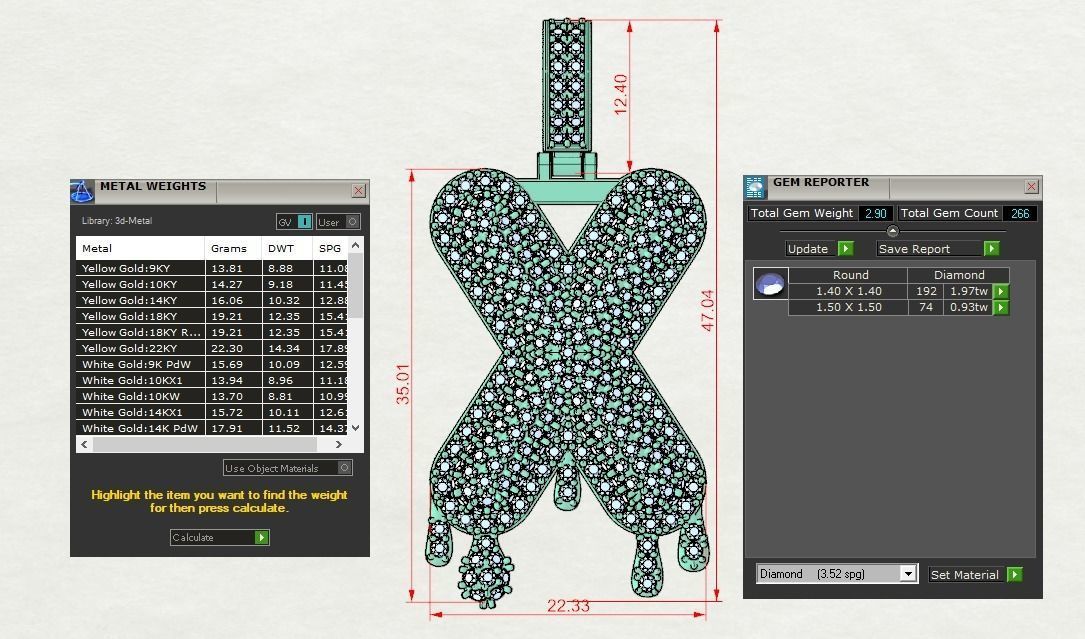The image size is (1085, 639).
Task: Collapse the Gem Reporter summary arrow
Action: tap(893, 231)
